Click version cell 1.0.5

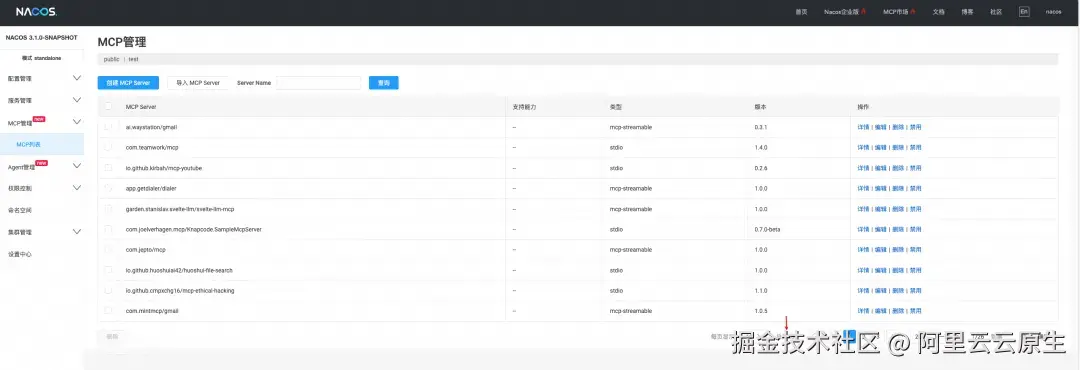[x=760, y=311]
